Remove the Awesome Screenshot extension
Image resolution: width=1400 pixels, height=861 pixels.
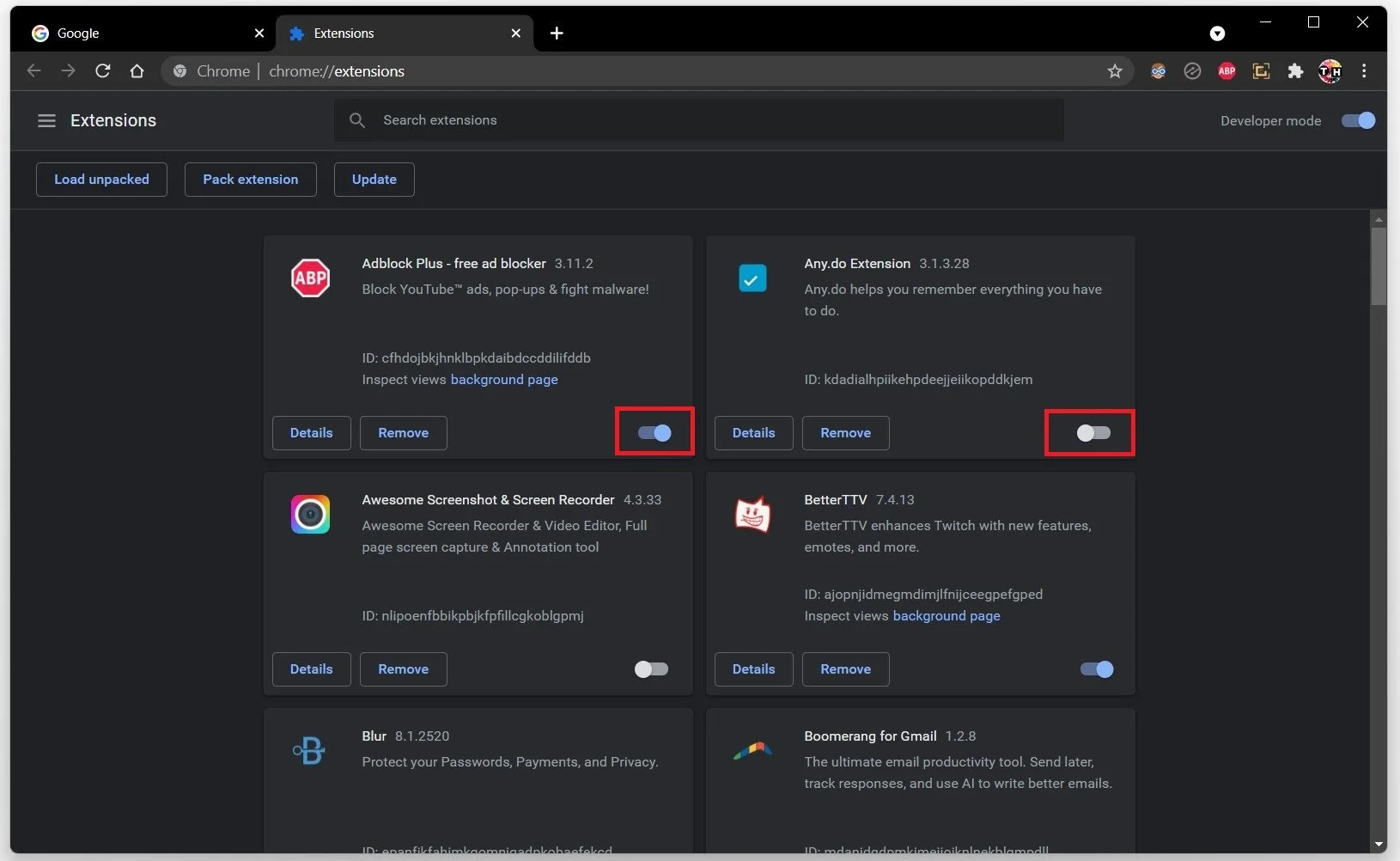404,669
